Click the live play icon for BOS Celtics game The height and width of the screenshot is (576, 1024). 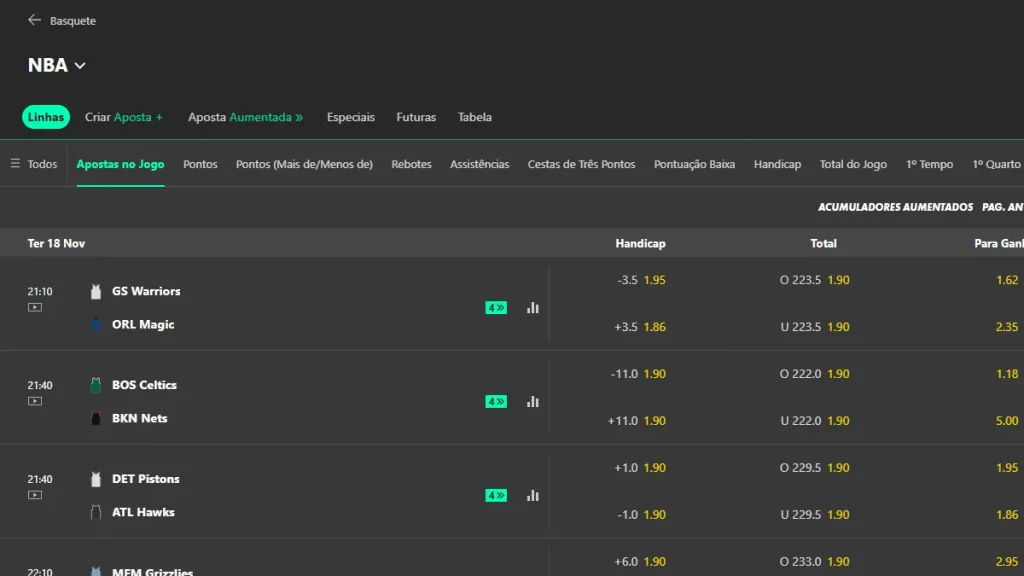point(35,402)
